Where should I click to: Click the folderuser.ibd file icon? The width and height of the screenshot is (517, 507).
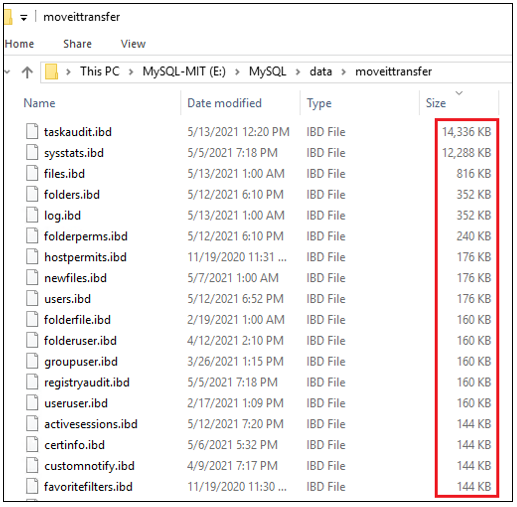point(32,340)
